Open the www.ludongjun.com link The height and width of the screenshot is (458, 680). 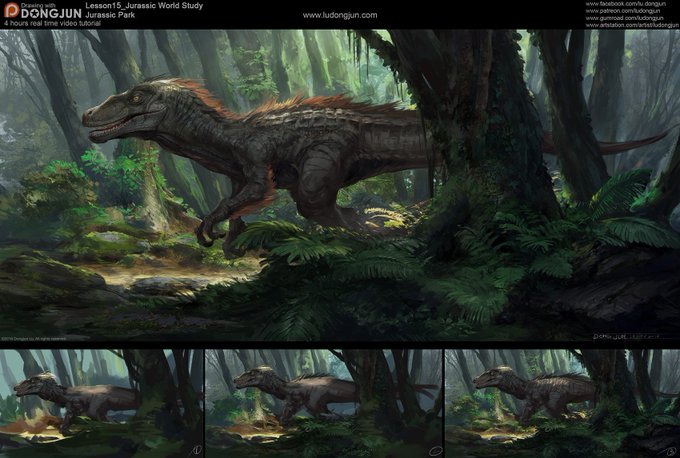[x=340, y=15]
